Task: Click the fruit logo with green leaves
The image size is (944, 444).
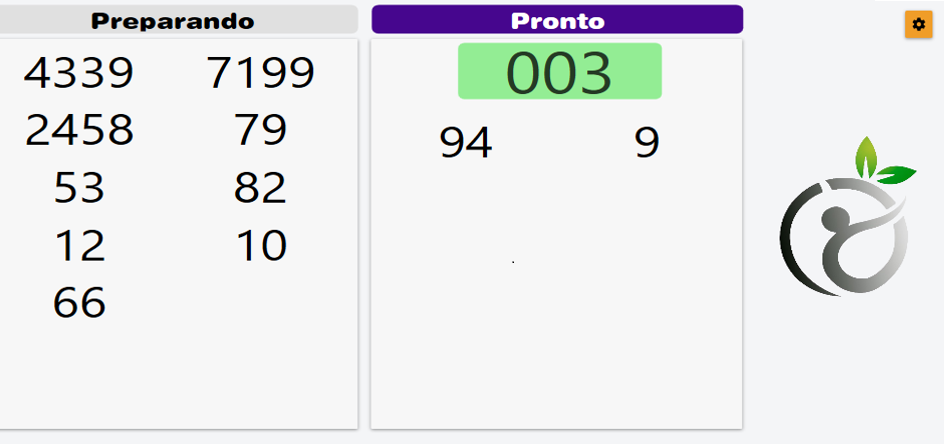Action: 848,216
